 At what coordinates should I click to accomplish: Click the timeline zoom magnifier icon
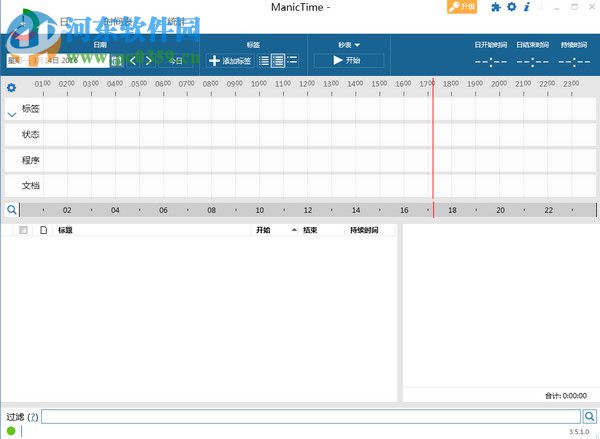tap(11, 210)
